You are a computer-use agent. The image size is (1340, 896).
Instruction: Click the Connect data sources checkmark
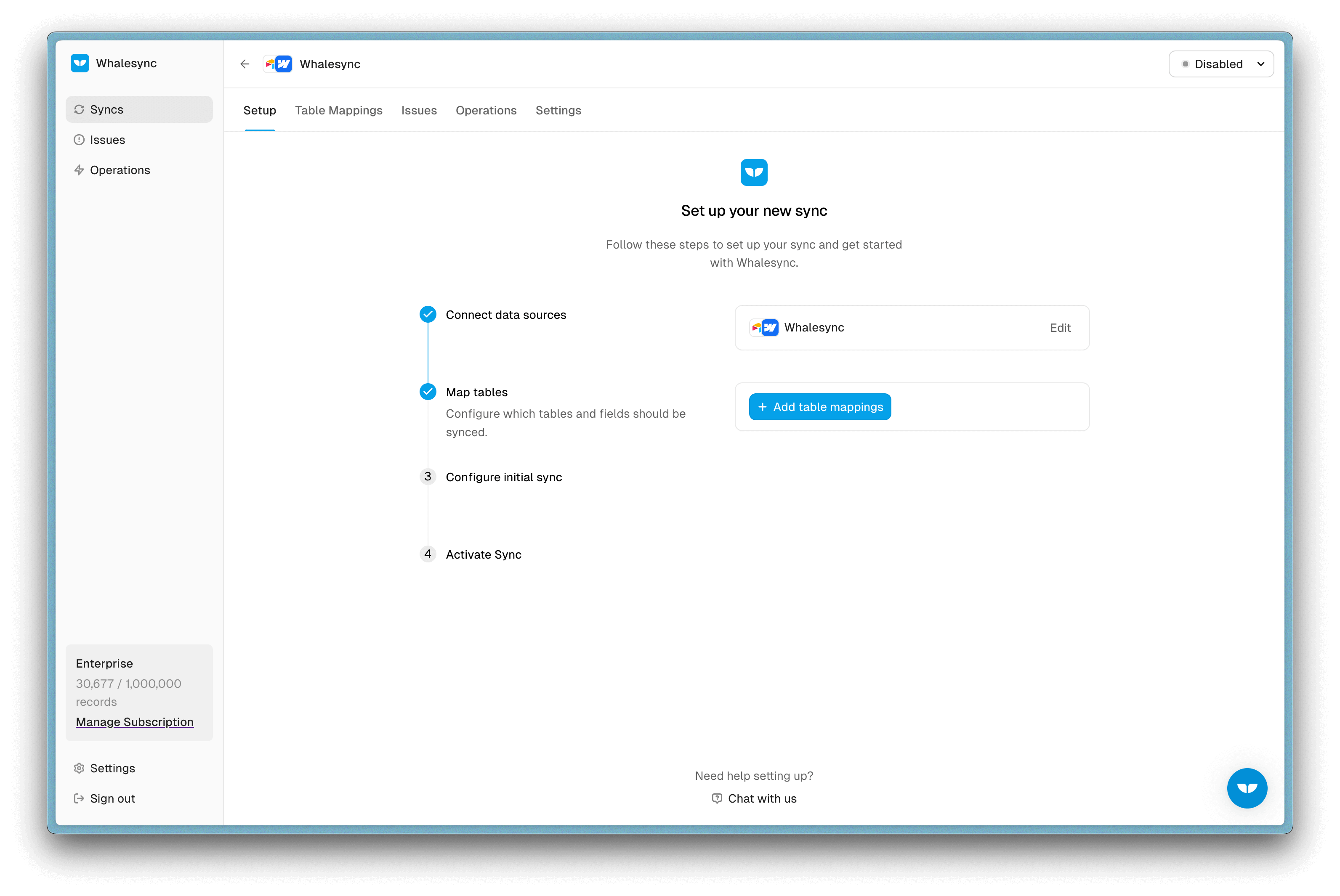coord(428,314)
